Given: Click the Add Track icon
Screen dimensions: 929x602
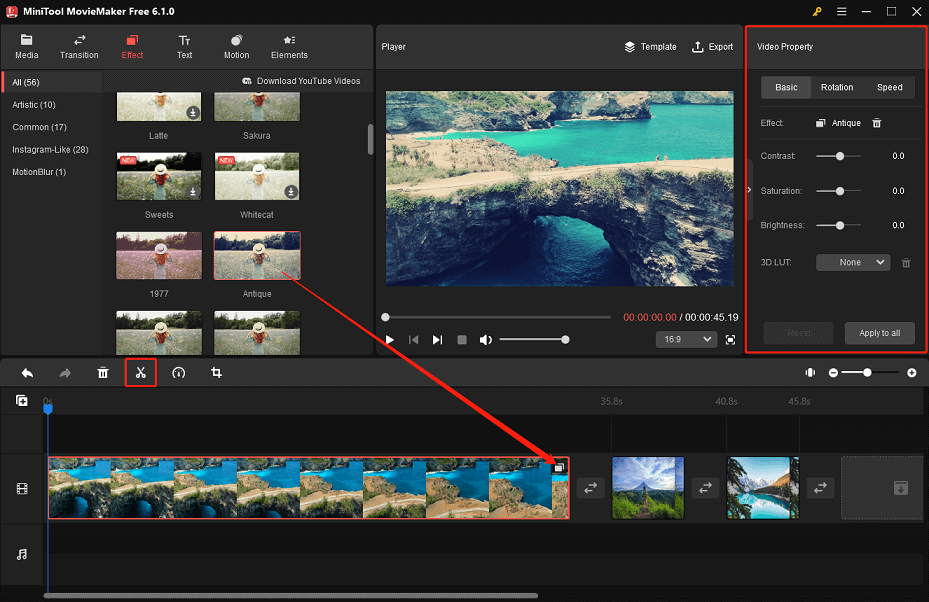Looking at the screenshot, I should (x=22, y=401).
